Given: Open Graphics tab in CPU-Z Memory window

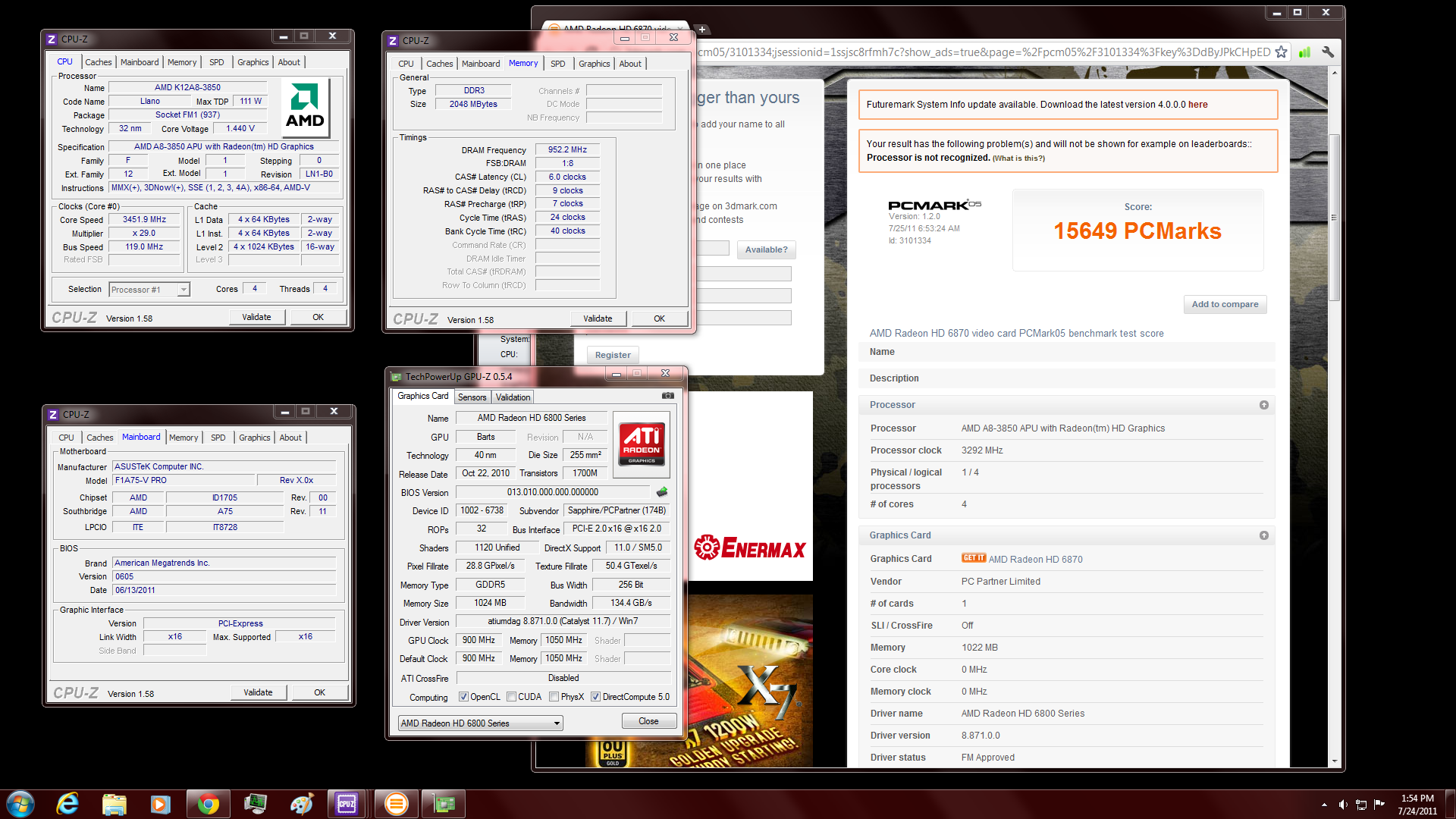Looking at the screenshot, I should coord(595,64).
